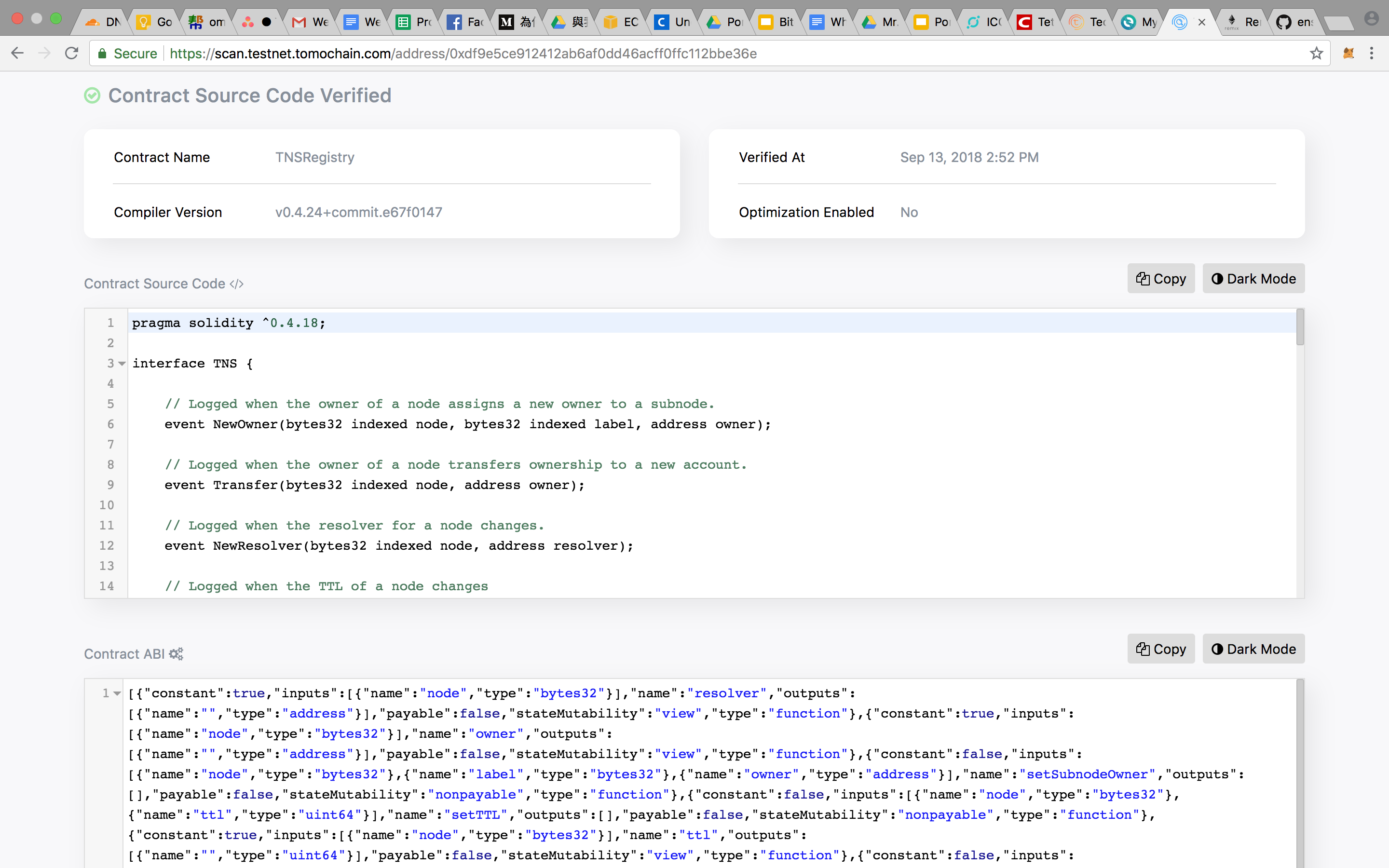The image size is (1389, 868).
Task: Click the source code editor scrollbar
Action: 1300,327
